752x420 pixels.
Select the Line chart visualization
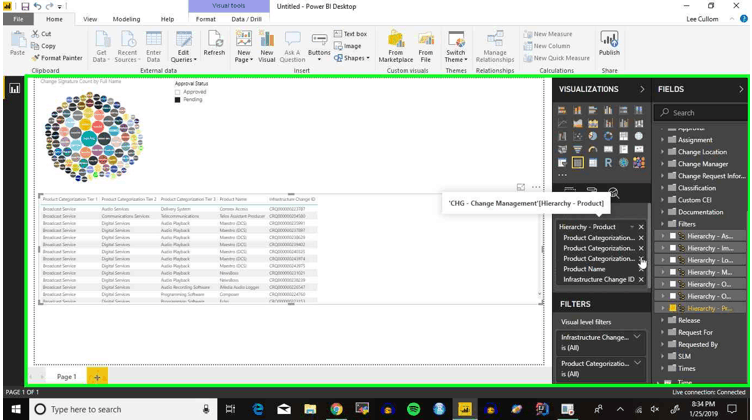[562, 124]
